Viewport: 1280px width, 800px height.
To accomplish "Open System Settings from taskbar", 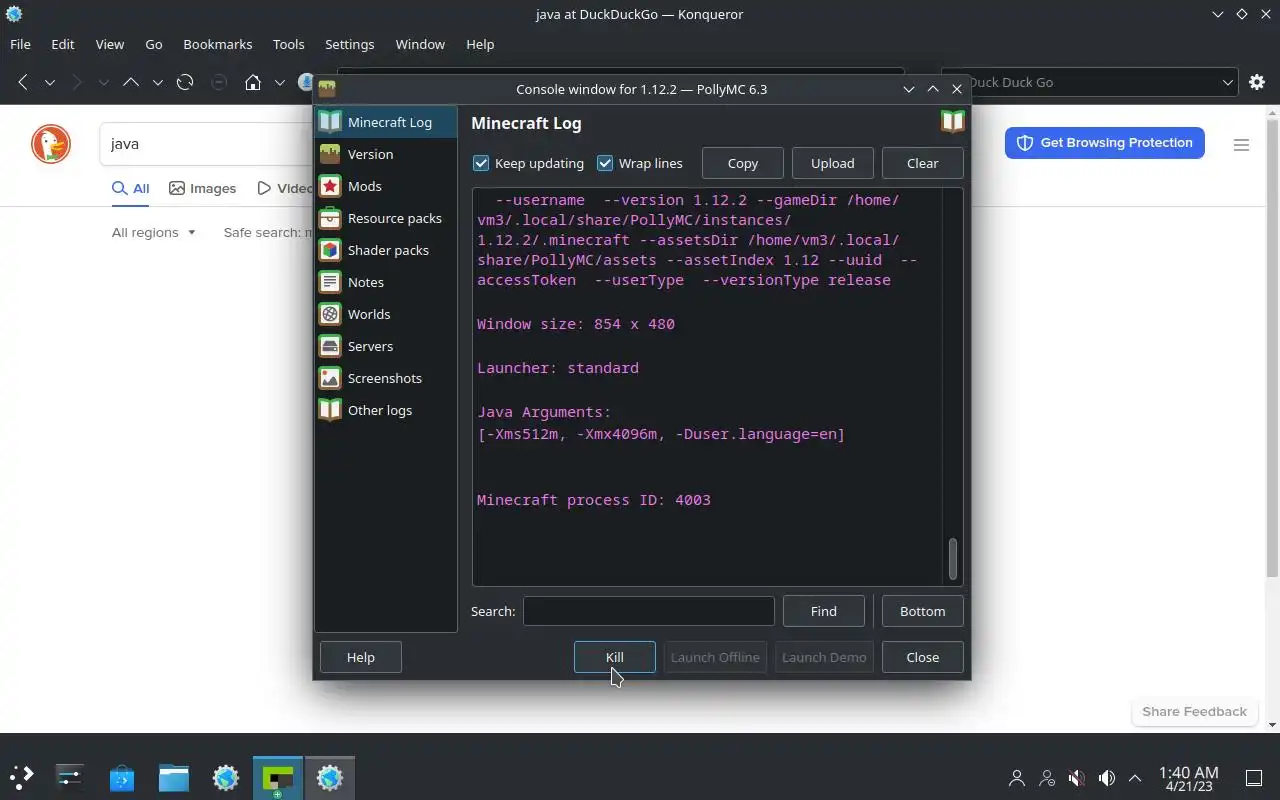I will 70,777.
